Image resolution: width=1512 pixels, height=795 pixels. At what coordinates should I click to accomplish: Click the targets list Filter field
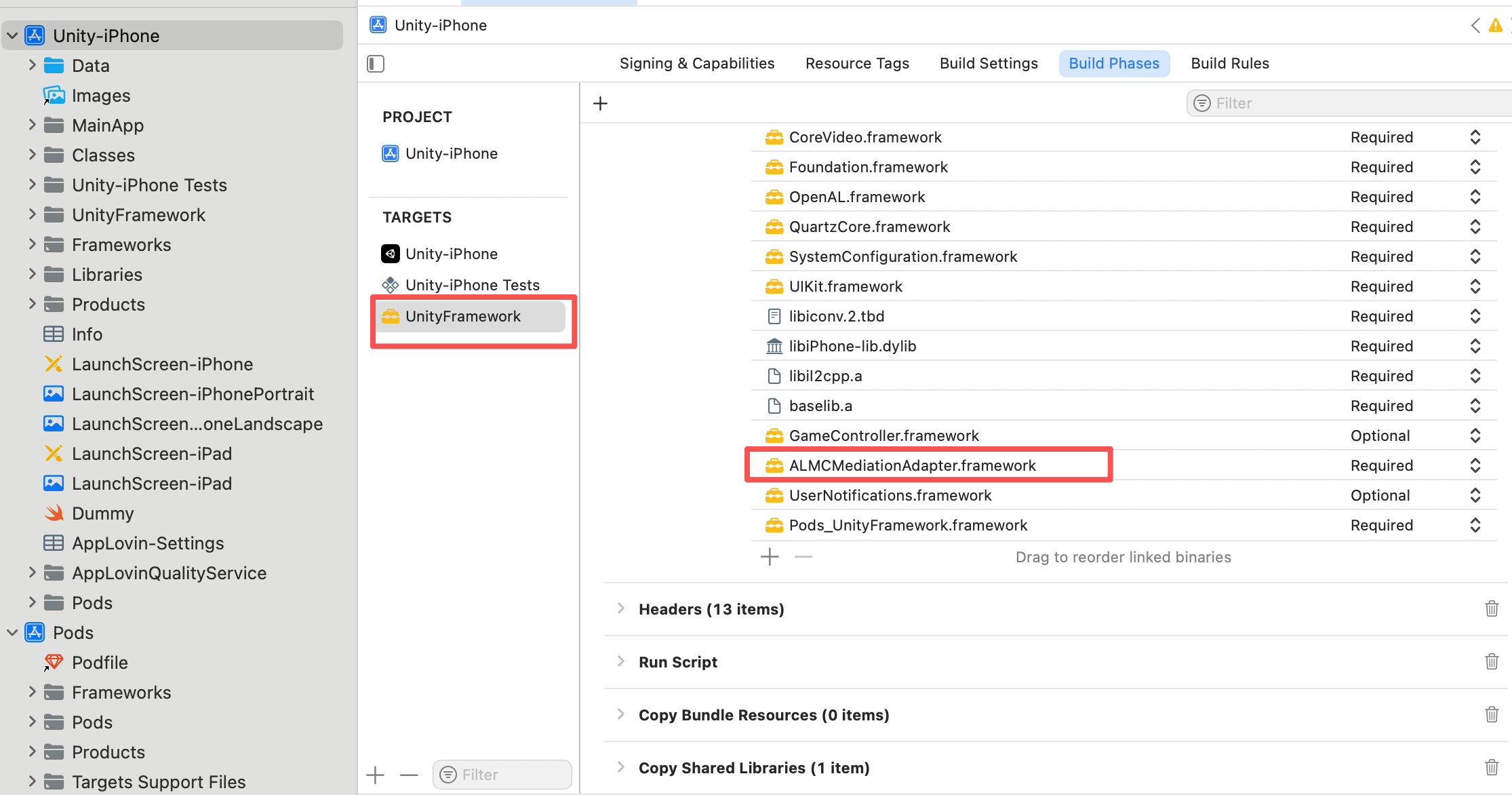click(502, 775)
